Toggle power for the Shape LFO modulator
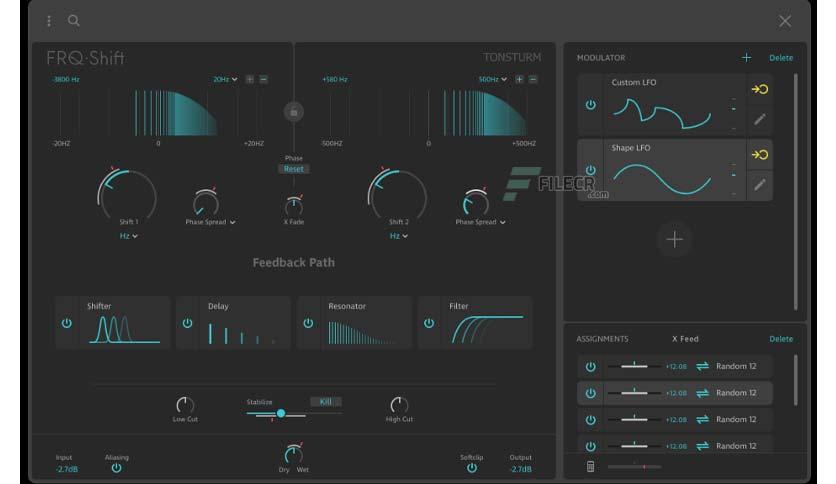836x484 pixels. 591,170
